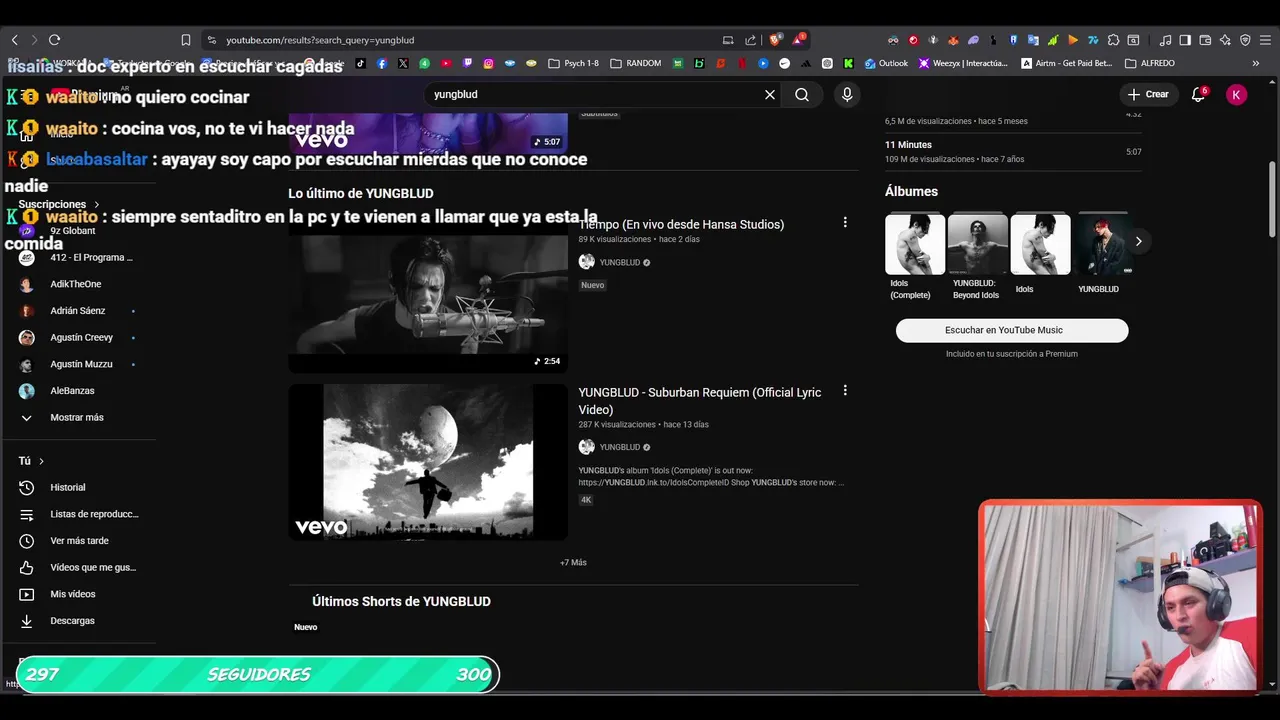The height and width of the screenshot is (720, 1280).
Task: Open the Weezyx bookmark
Action: coord(963,63)
